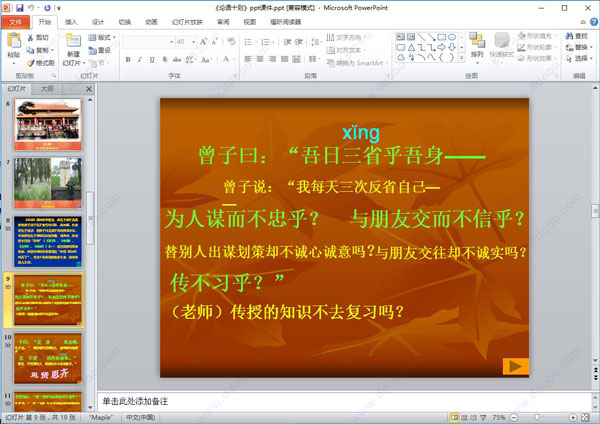The width and height of the screenshot is (600, 424).
Task: Increase font size with grow-font A
Action: coord(204,41)
